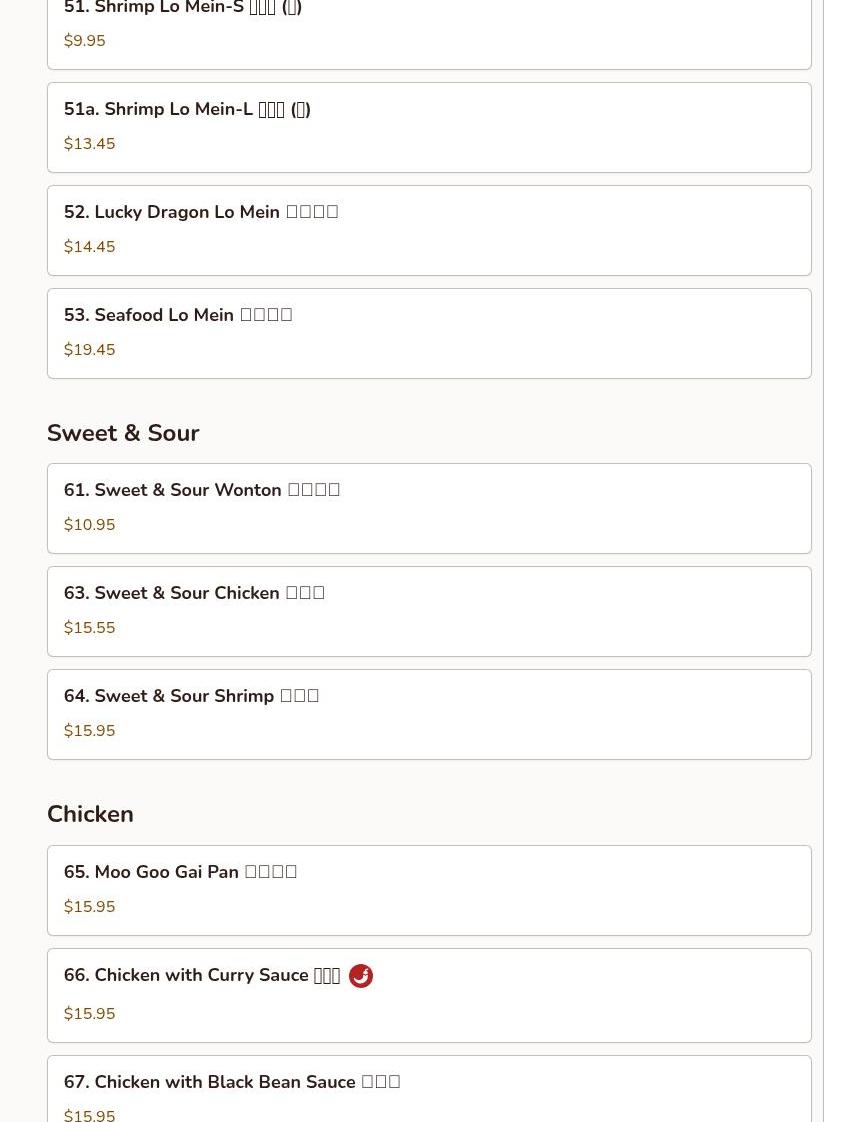
Task: Click the $13.45 Shrimp Lo Mein-L price
Action: tap(89, 144)
